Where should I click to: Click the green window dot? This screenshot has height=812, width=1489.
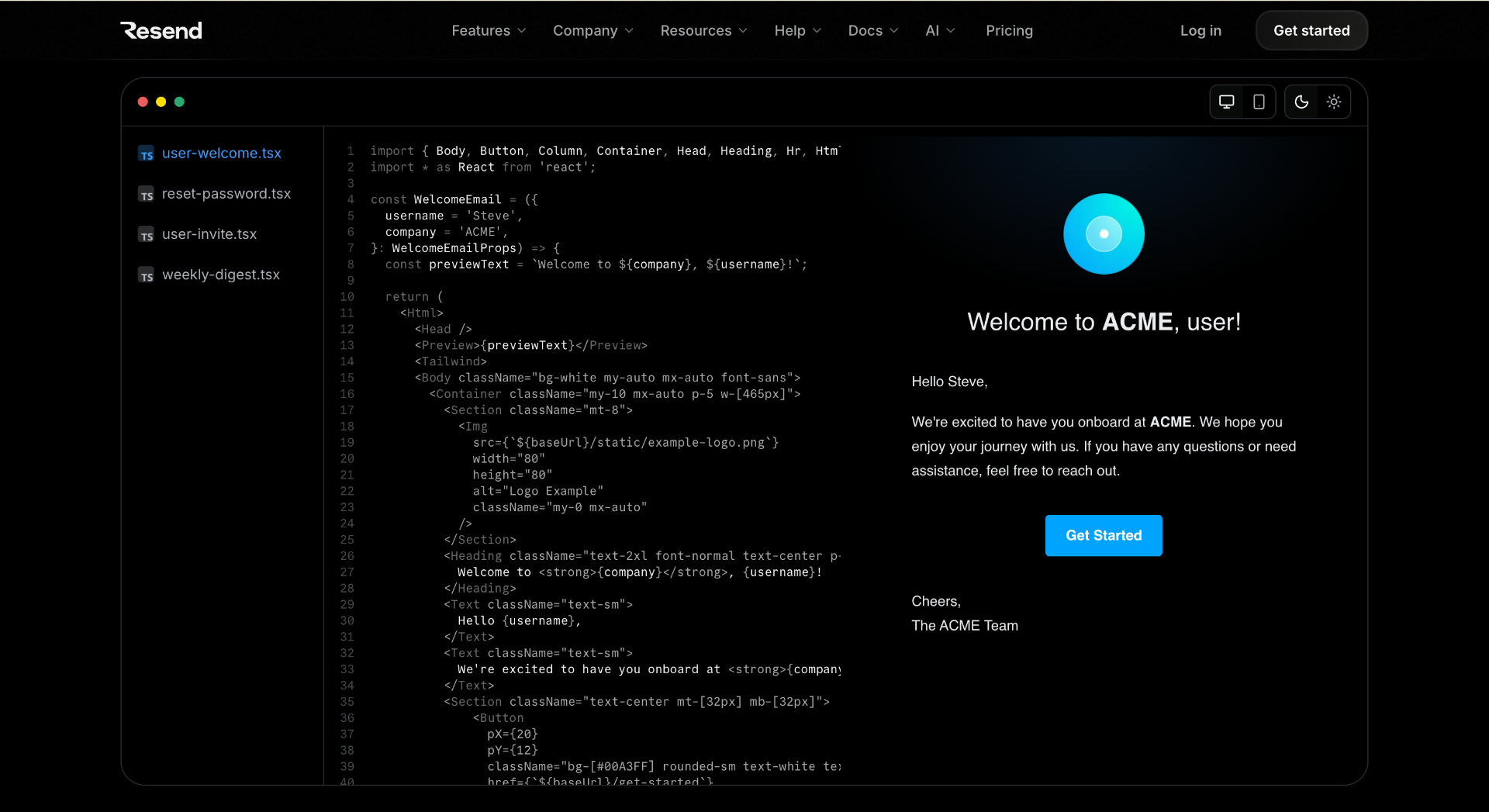(179, 102)
